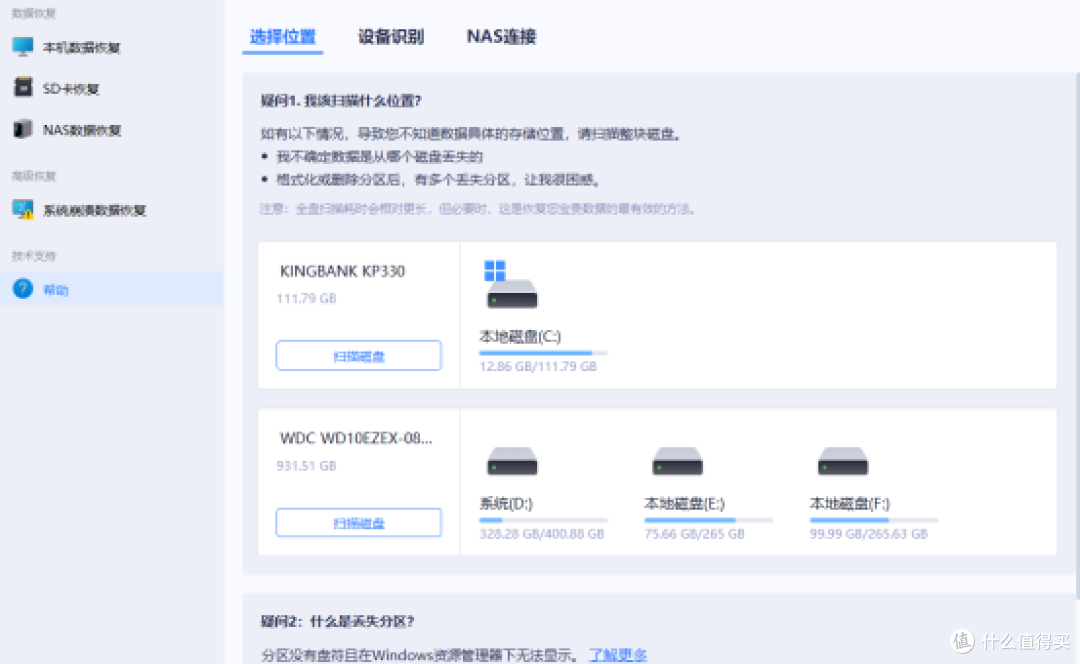This screenshot has width=1080, height=664.
Task: Click the 99.99 GB/265.63 GB capacity text
Action: 869,534
